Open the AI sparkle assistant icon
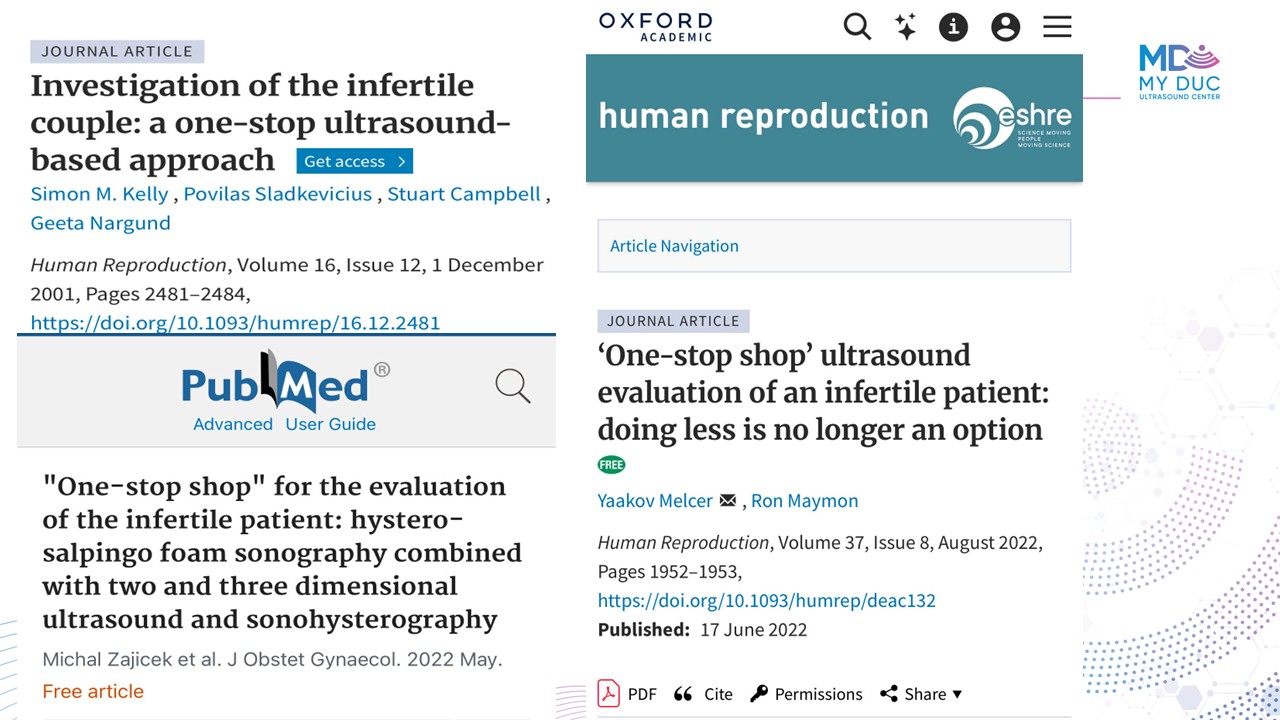This screenshot has height=720, width=1280. click(906, 27)
